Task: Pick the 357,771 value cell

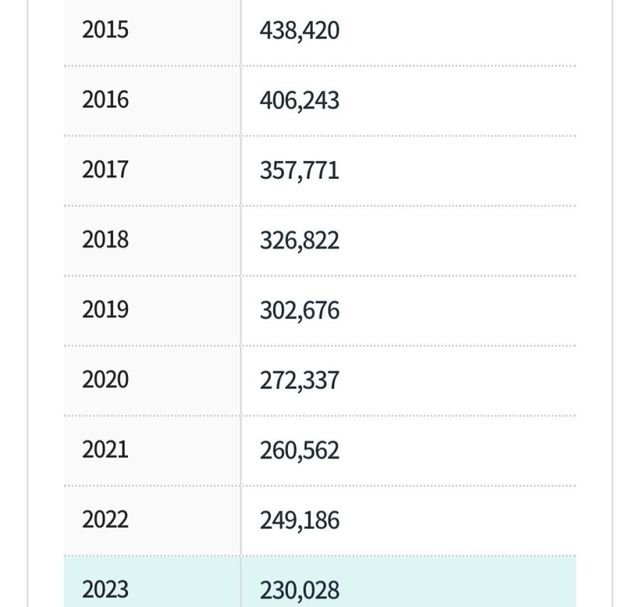Action: [299, 171]
